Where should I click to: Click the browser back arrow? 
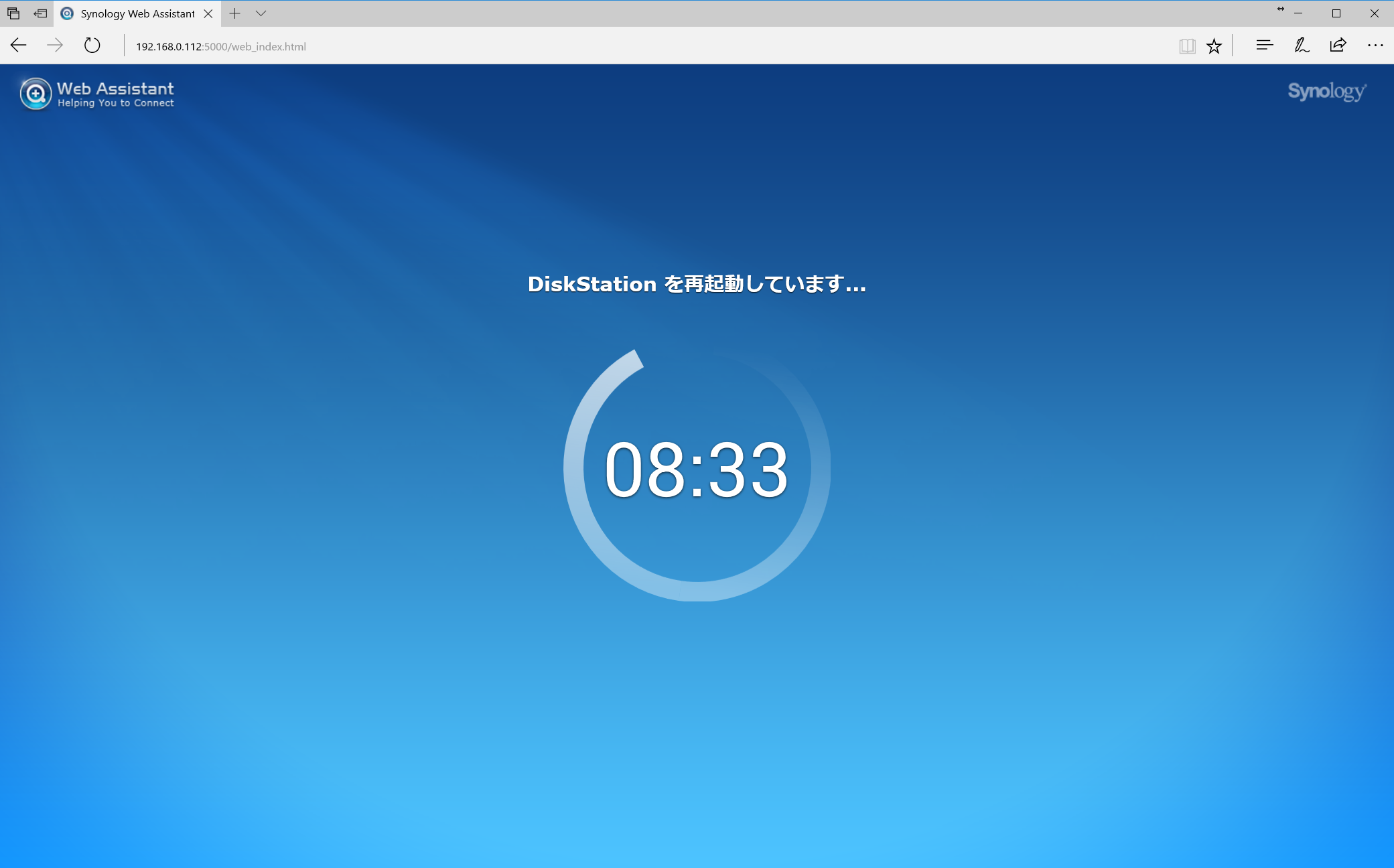point(19,46)
